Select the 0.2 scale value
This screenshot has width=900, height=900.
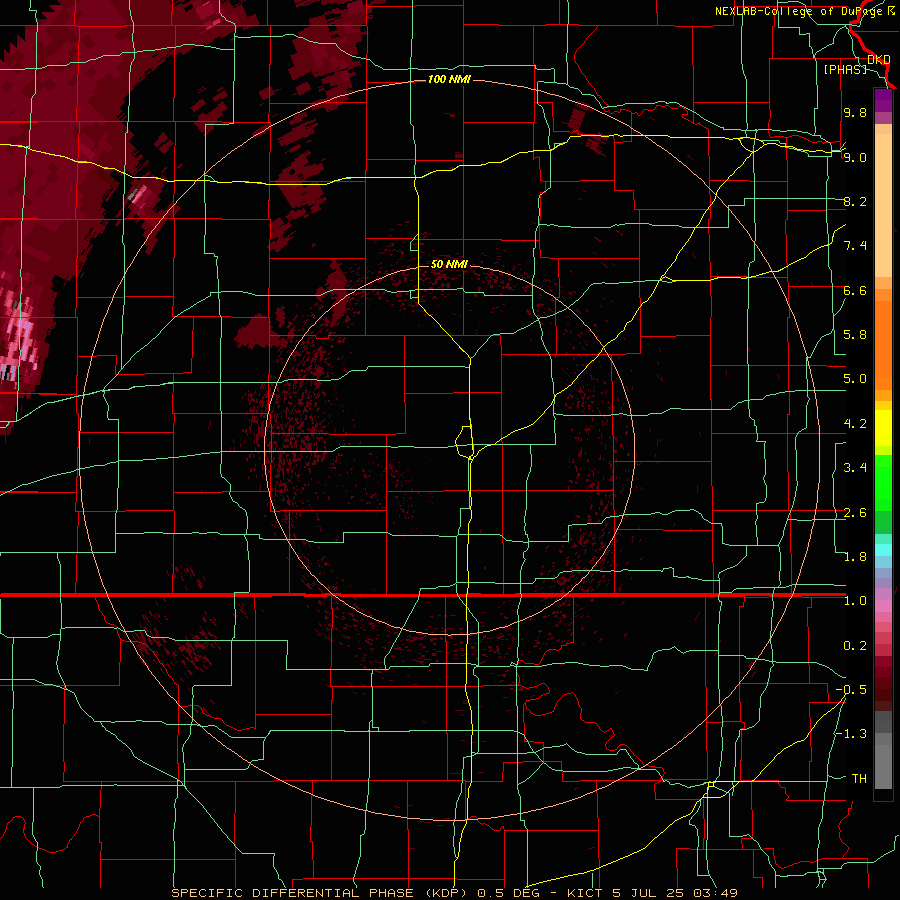(x=855, y=646)
